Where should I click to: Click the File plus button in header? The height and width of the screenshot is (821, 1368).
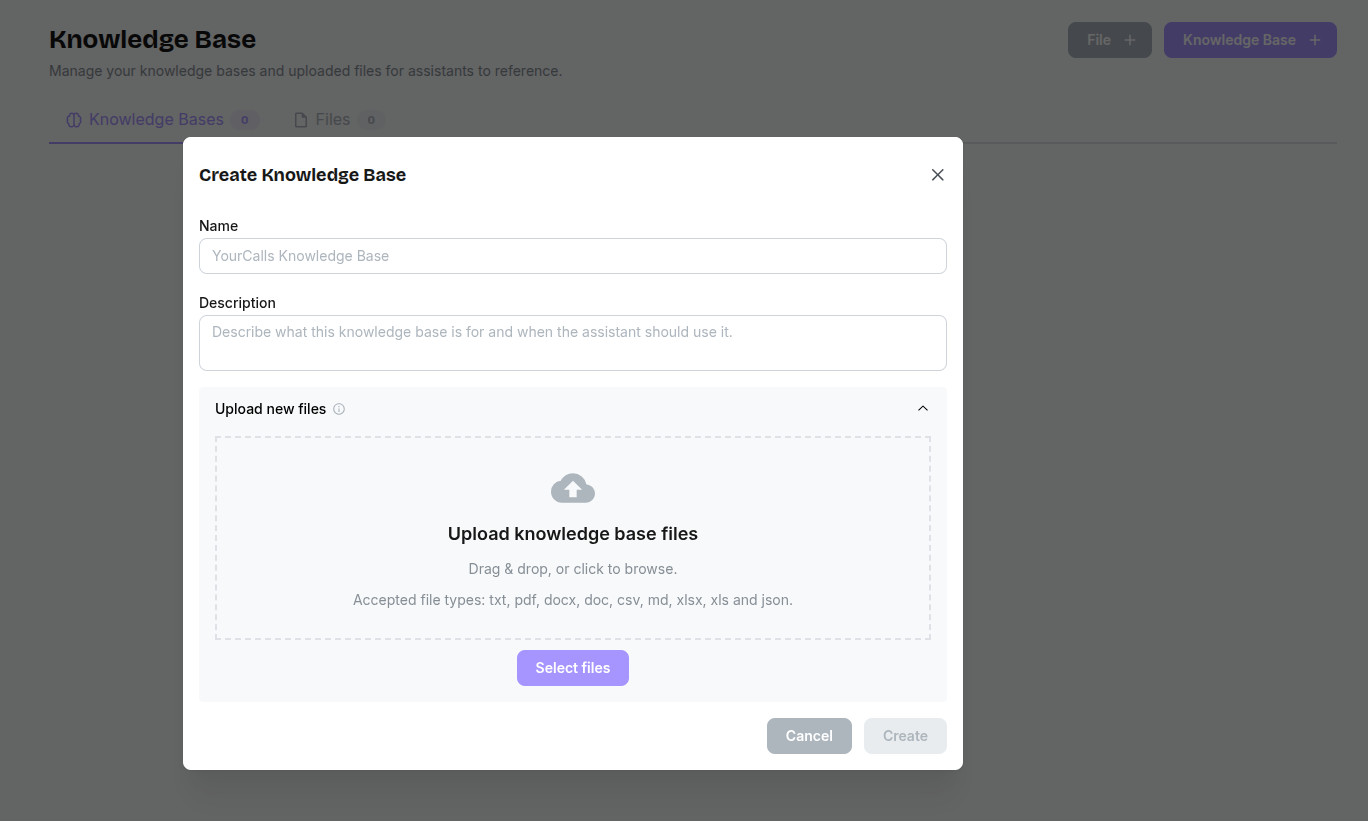pyautogui.click(x=1110, y=40)
